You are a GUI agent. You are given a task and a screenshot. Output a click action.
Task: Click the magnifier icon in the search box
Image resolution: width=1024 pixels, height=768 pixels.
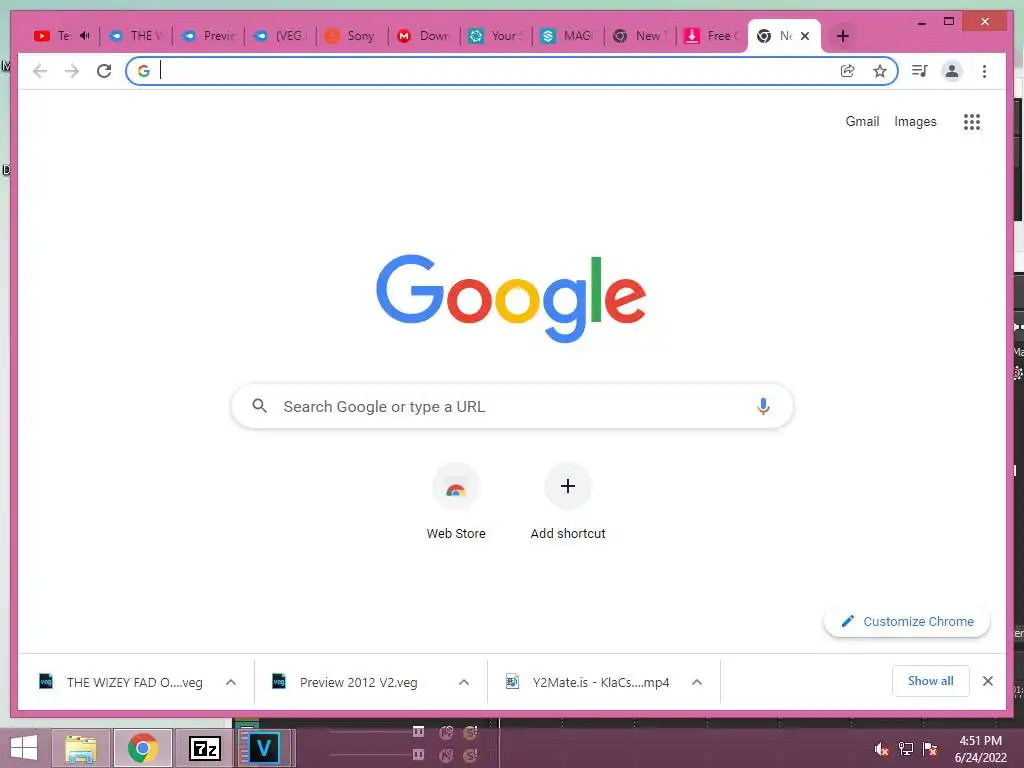(259, 406)
